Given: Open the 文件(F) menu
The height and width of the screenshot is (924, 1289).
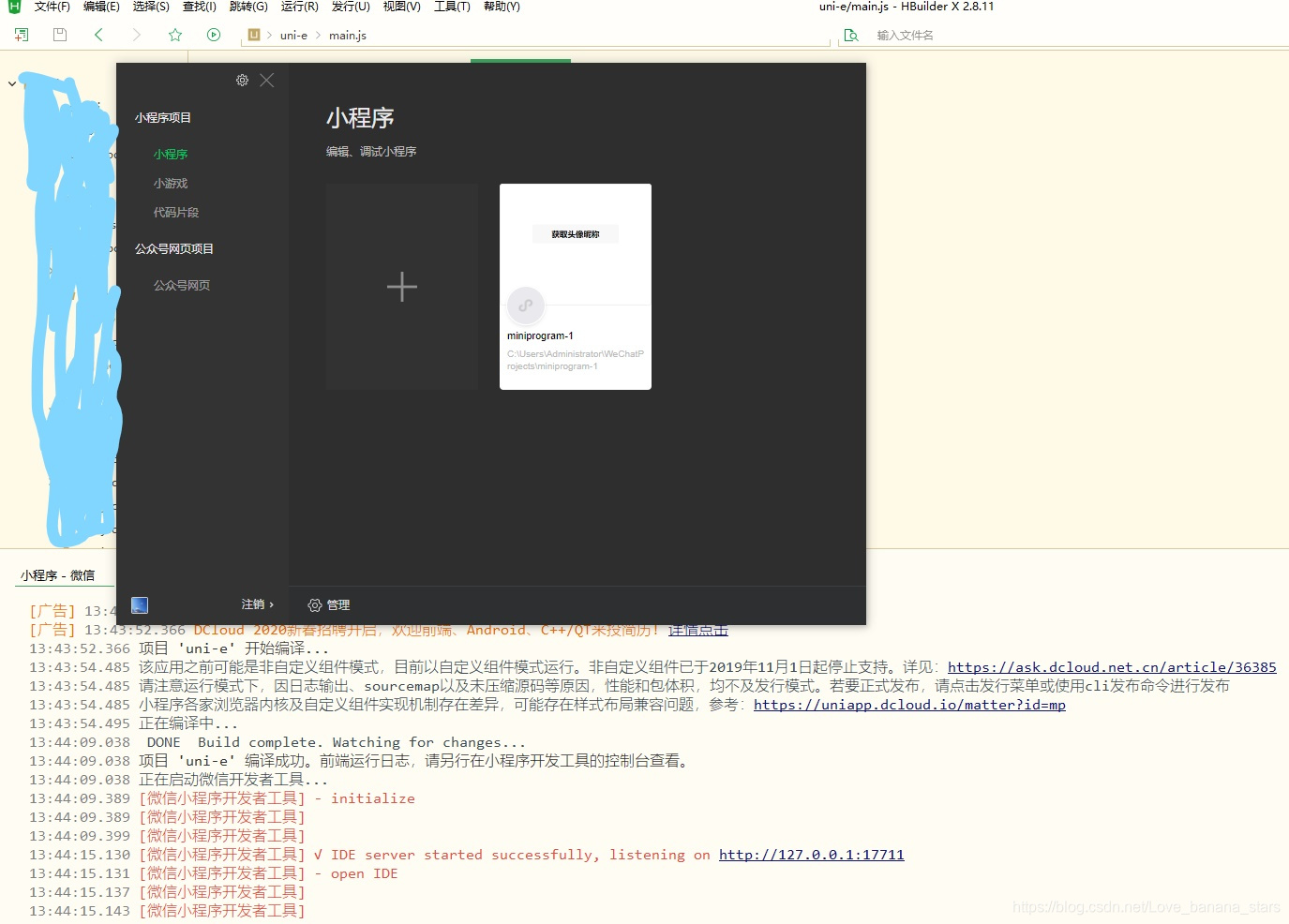Looking at the screenshot, I should 52,7.
